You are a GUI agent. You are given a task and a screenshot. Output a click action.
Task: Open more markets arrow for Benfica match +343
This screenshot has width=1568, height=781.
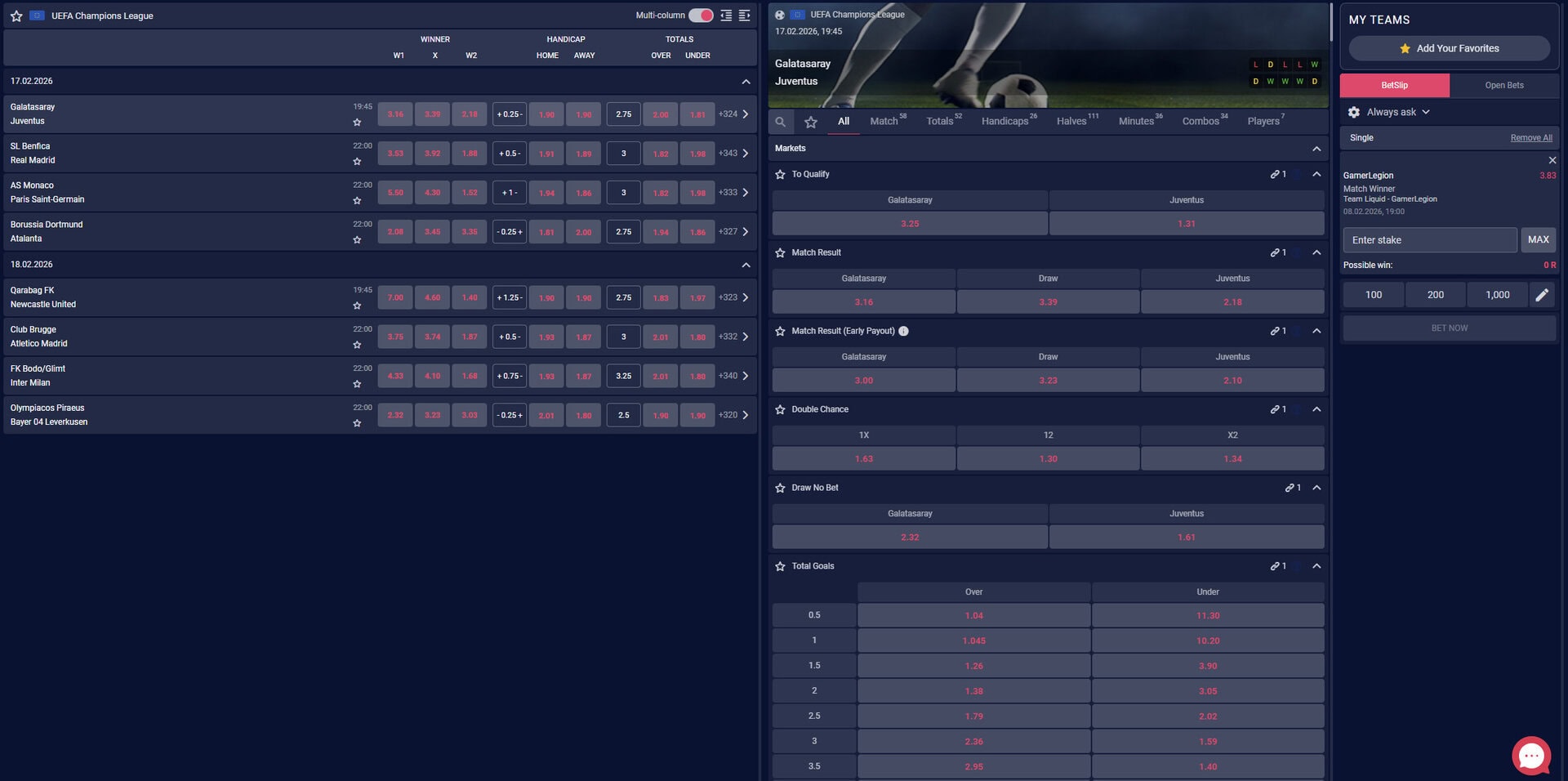click(x=746, y=154)
